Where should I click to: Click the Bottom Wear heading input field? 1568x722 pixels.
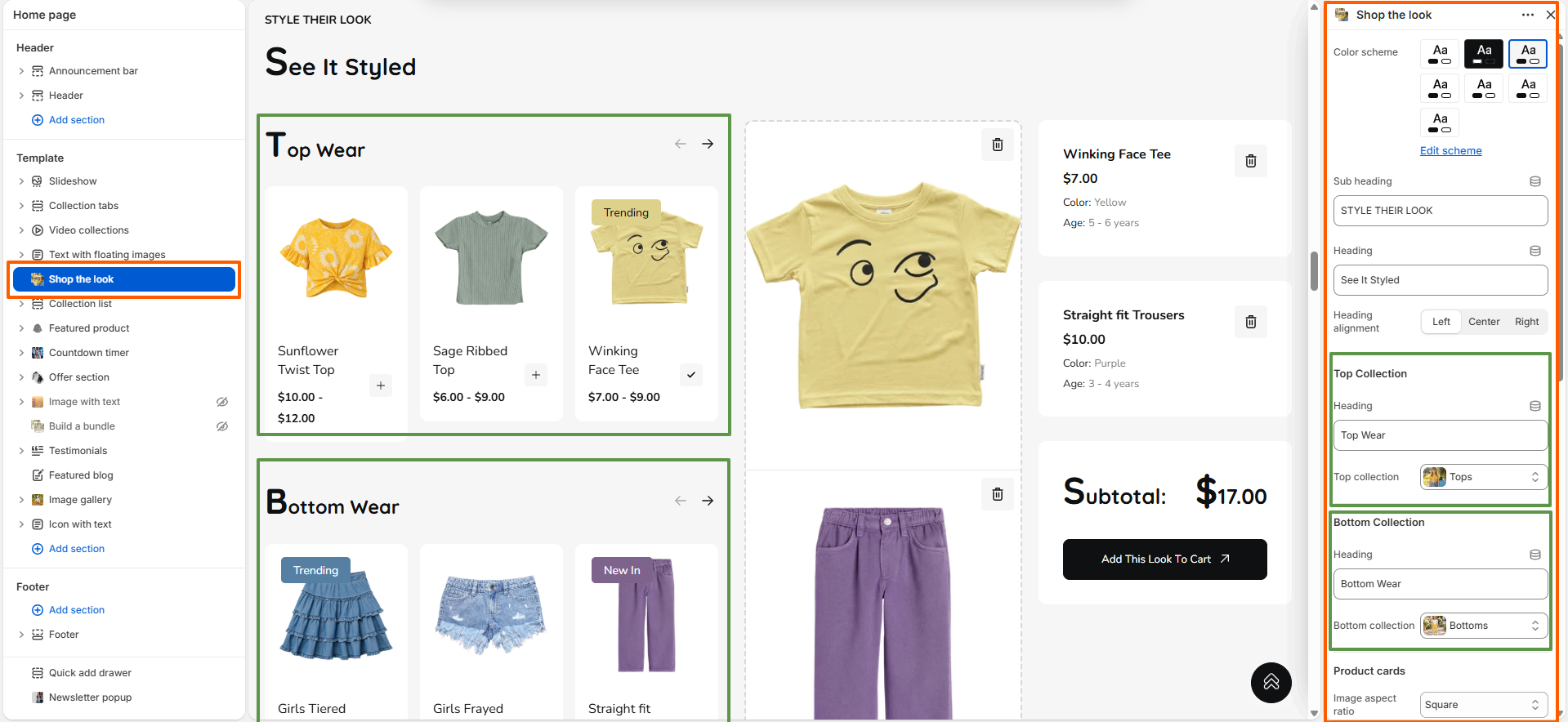tap(1441, 584)
